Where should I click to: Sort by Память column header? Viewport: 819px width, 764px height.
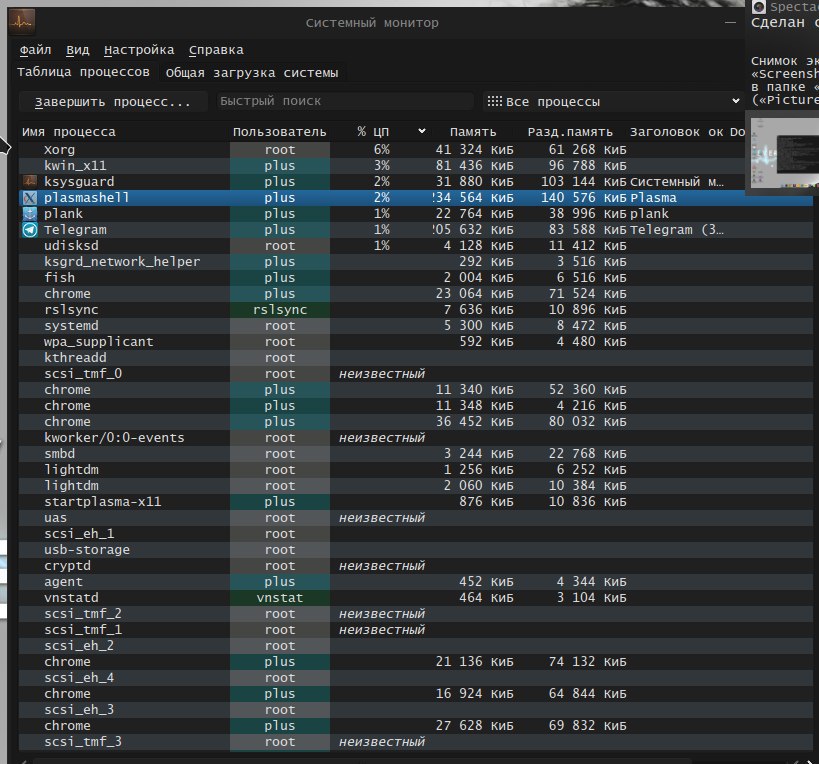coord(473,132)
